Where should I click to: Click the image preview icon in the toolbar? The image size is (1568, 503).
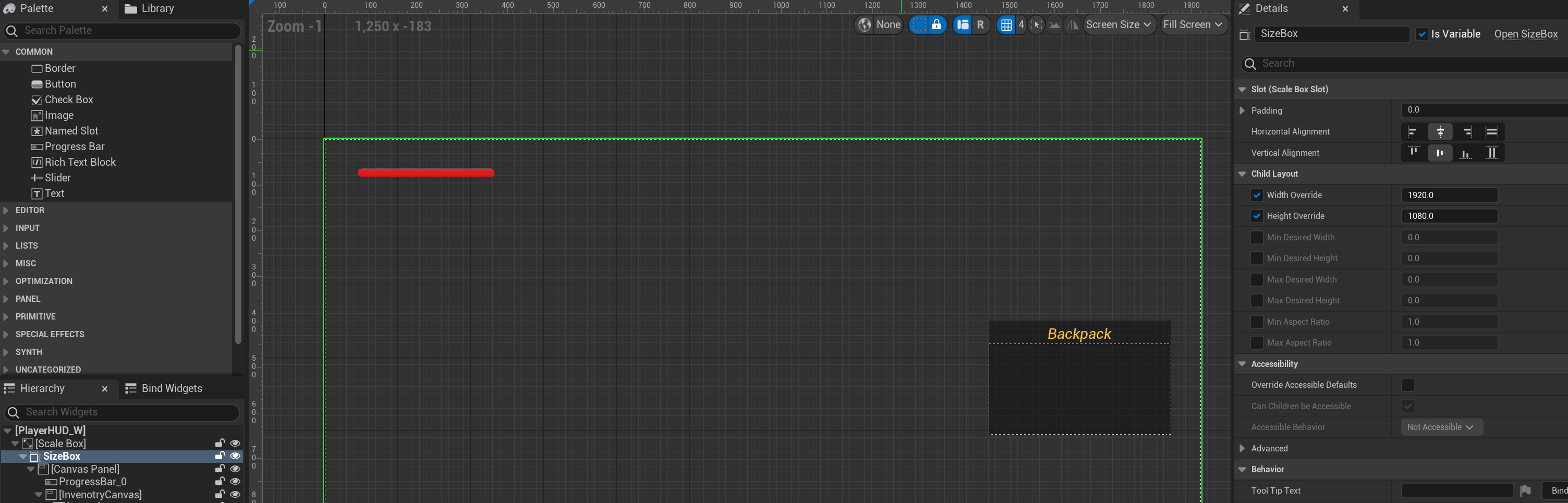click(1055, 25)
